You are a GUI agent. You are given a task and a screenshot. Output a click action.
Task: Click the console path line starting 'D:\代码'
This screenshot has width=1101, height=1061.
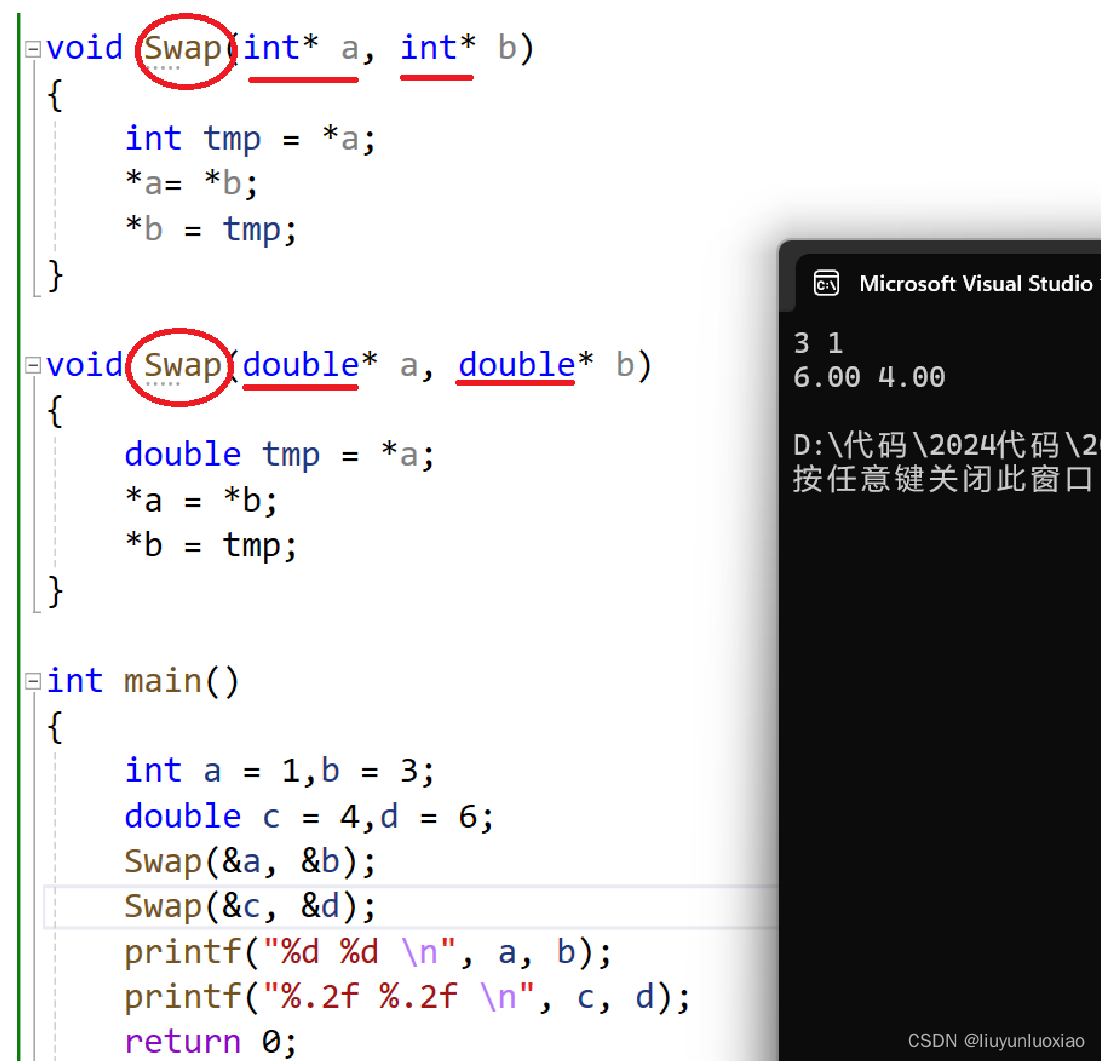tap(947, 445)
